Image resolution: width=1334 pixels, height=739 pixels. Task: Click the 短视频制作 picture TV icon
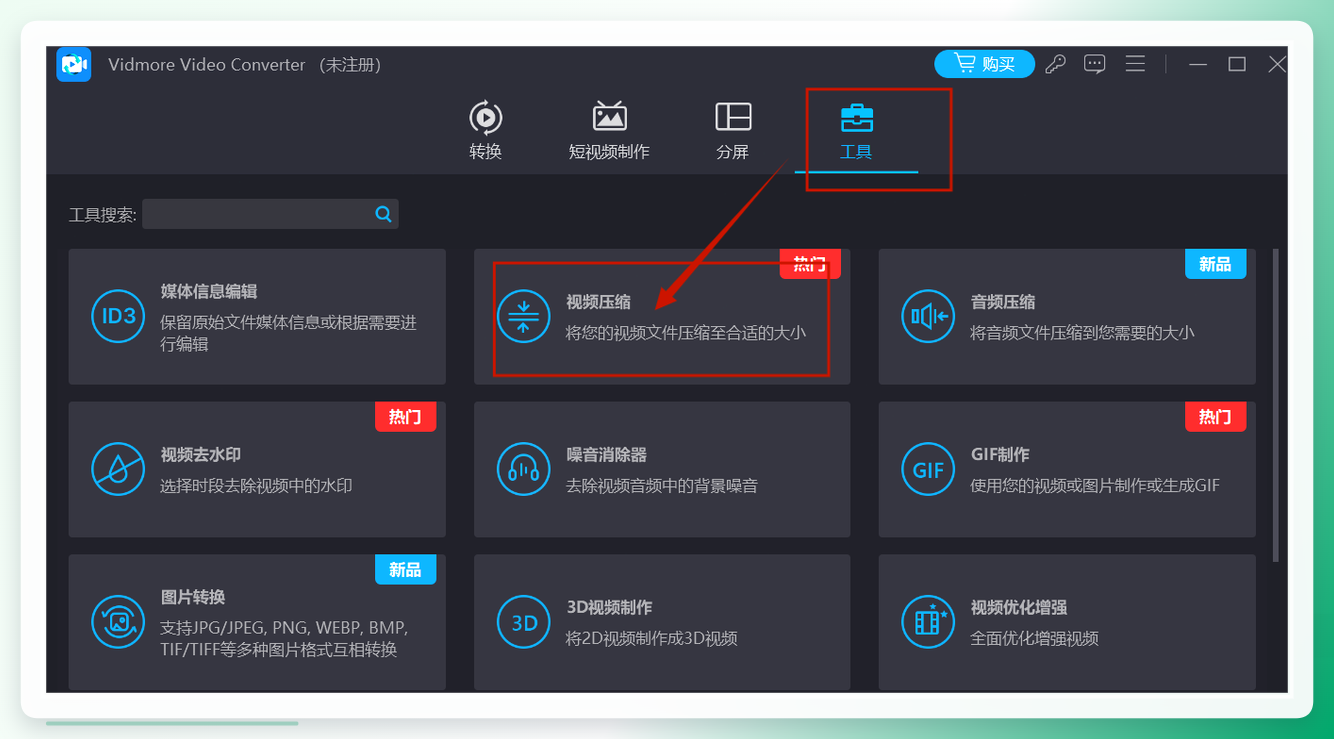610,116
